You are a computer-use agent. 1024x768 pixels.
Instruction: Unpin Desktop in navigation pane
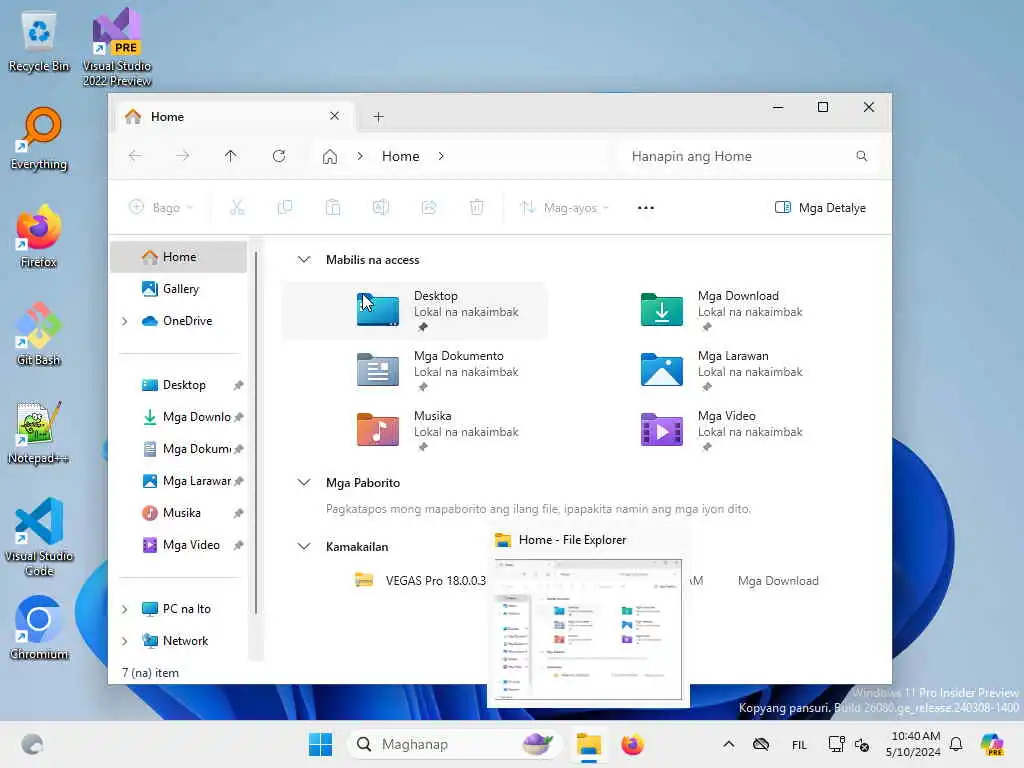(238, 385)
